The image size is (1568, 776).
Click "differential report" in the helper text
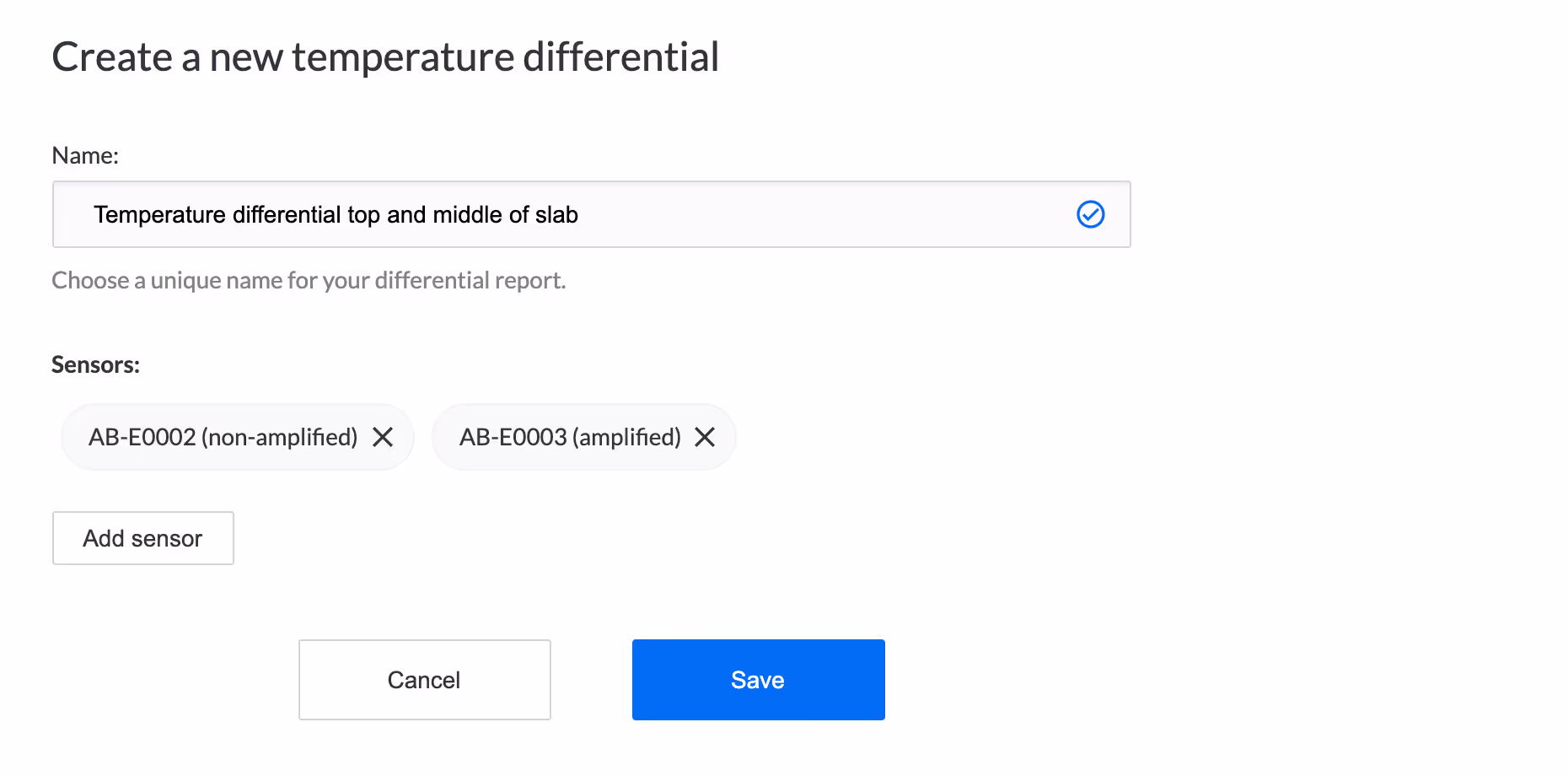pyautogui.click(x=470, y=280)
